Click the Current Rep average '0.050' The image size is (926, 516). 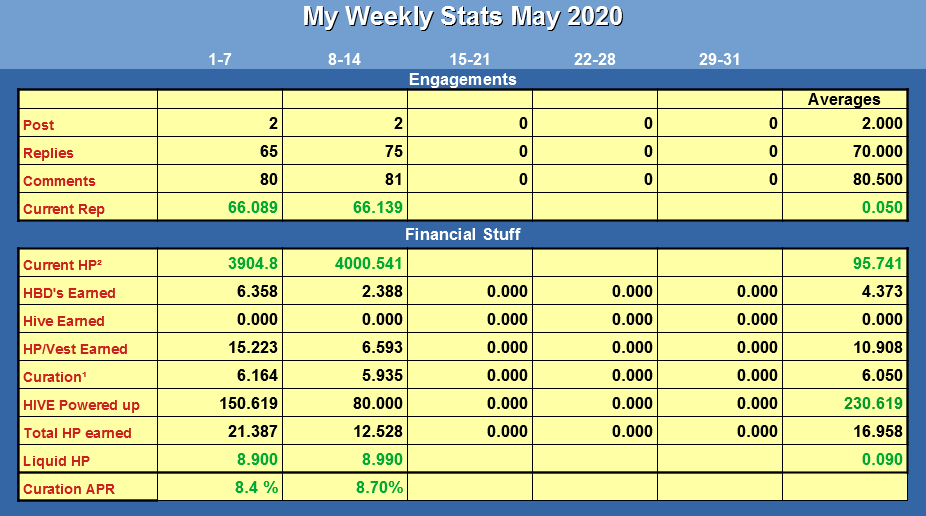[x=882, y=207]
